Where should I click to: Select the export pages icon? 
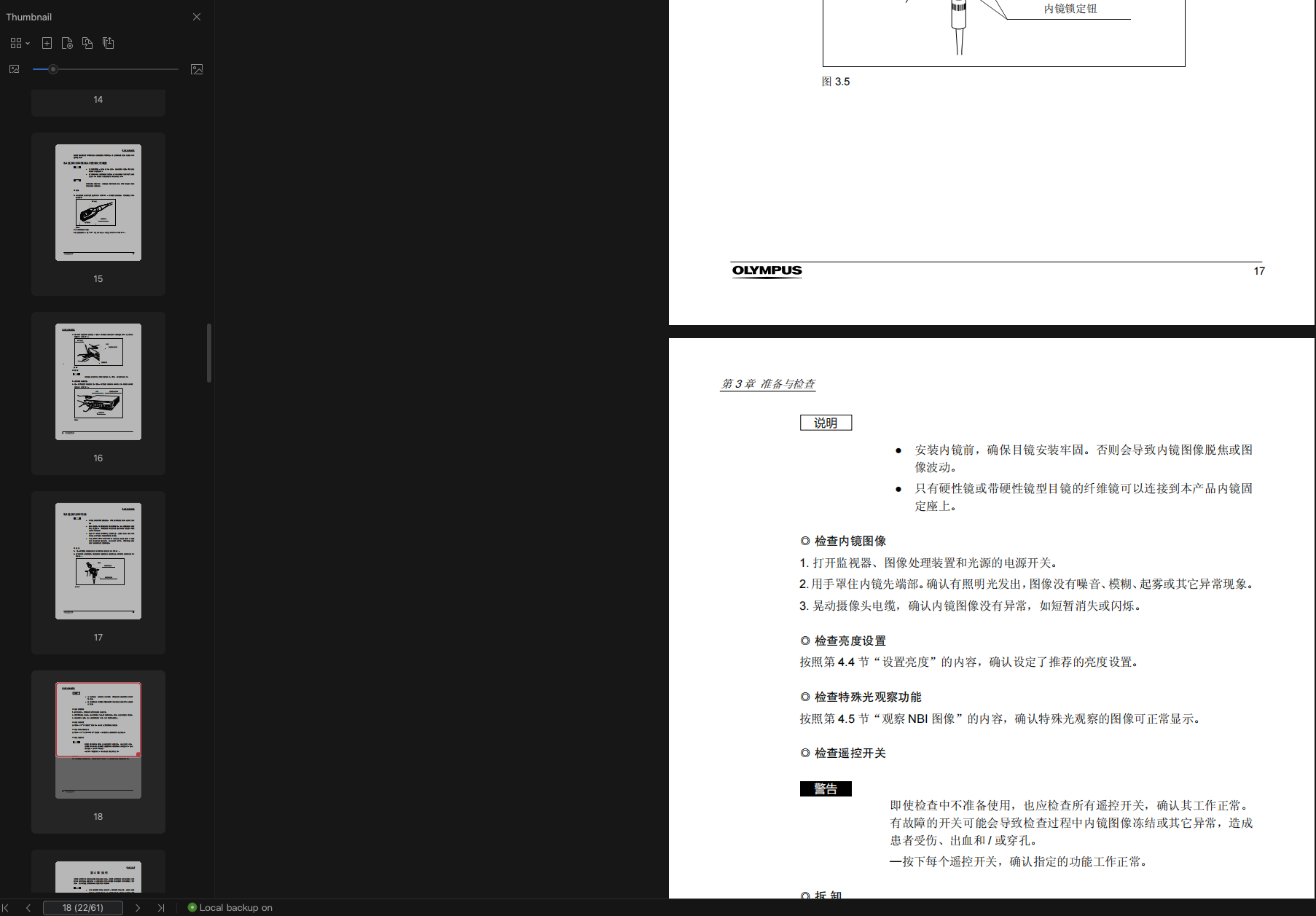[108, 43]
